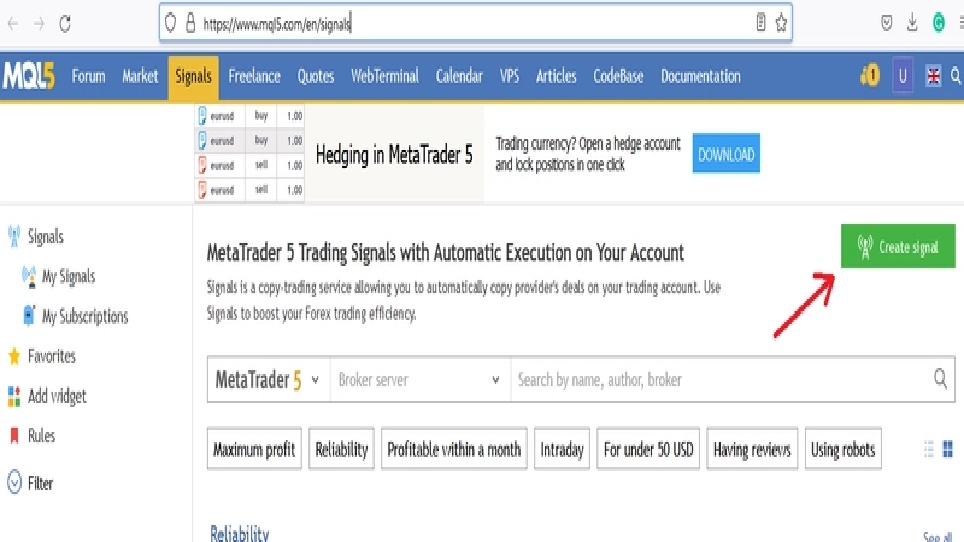Filter For under 50 USD
Screen dimensions: 964x542
[x=648, y=449]
